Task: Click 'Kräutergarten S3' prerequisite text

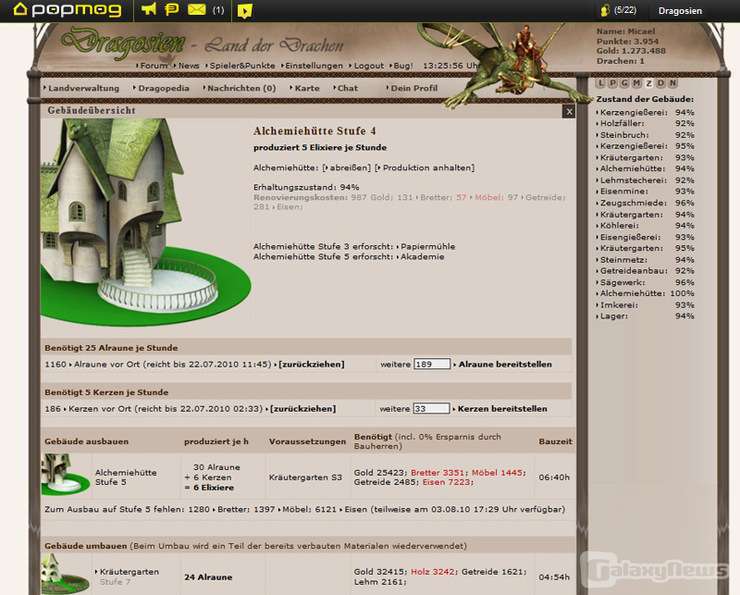Action: [305, 478]
